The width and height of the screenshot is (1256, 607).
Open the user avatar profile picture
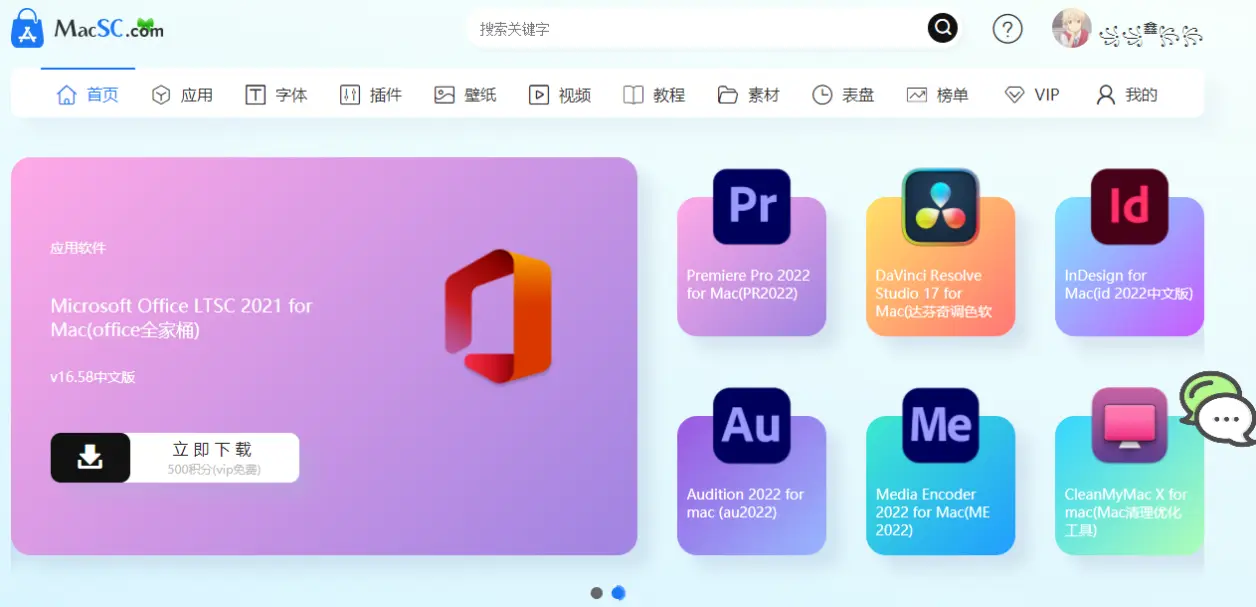(1071, 28)
